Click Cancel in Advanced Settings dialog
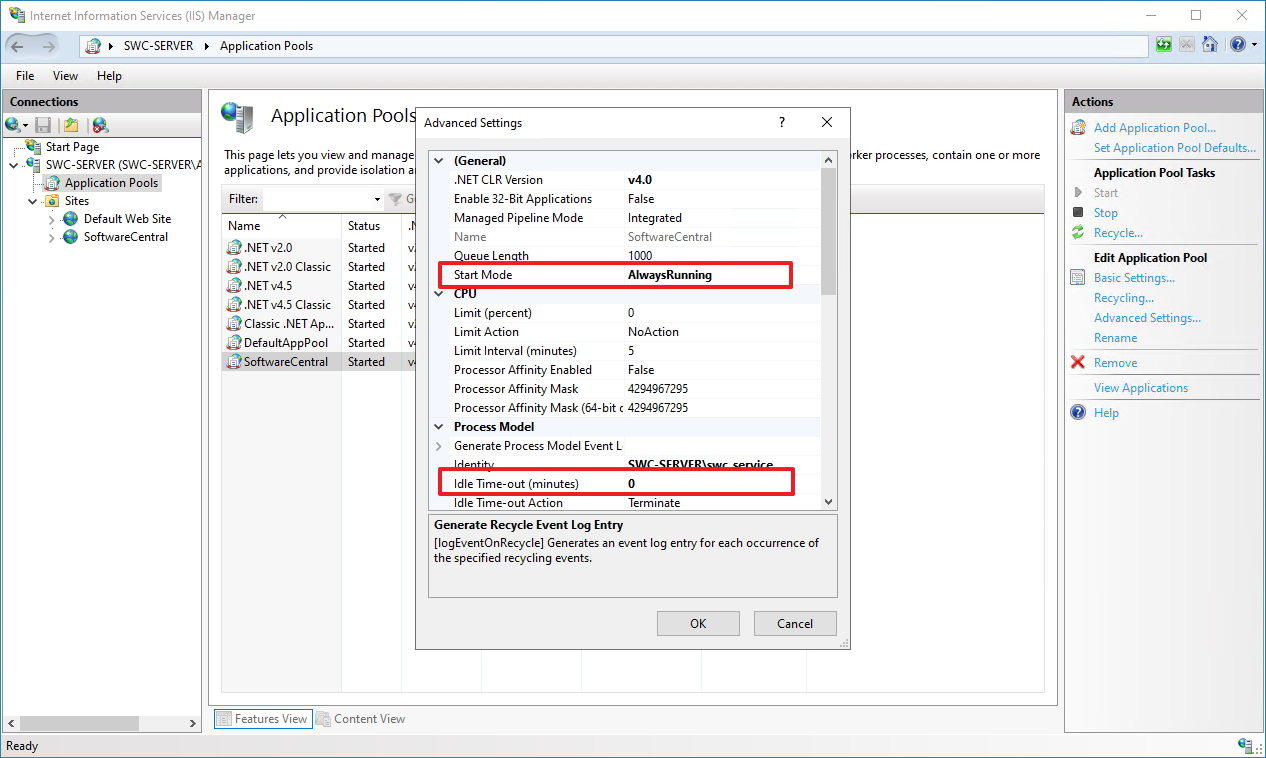 (x=795, y=623)
